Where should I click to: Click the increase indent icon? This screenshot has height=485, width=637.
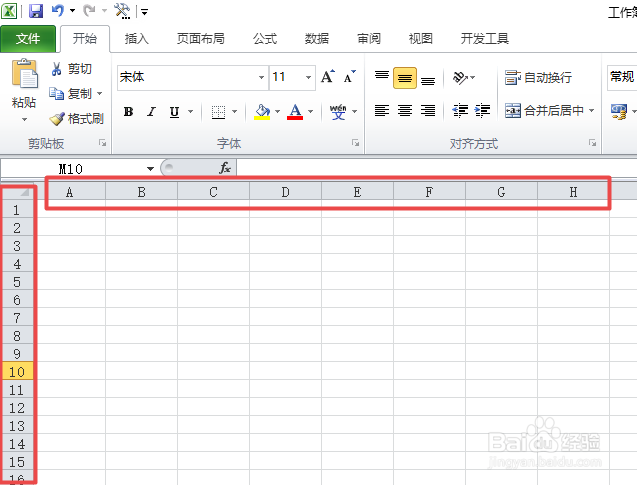(483, 110)
